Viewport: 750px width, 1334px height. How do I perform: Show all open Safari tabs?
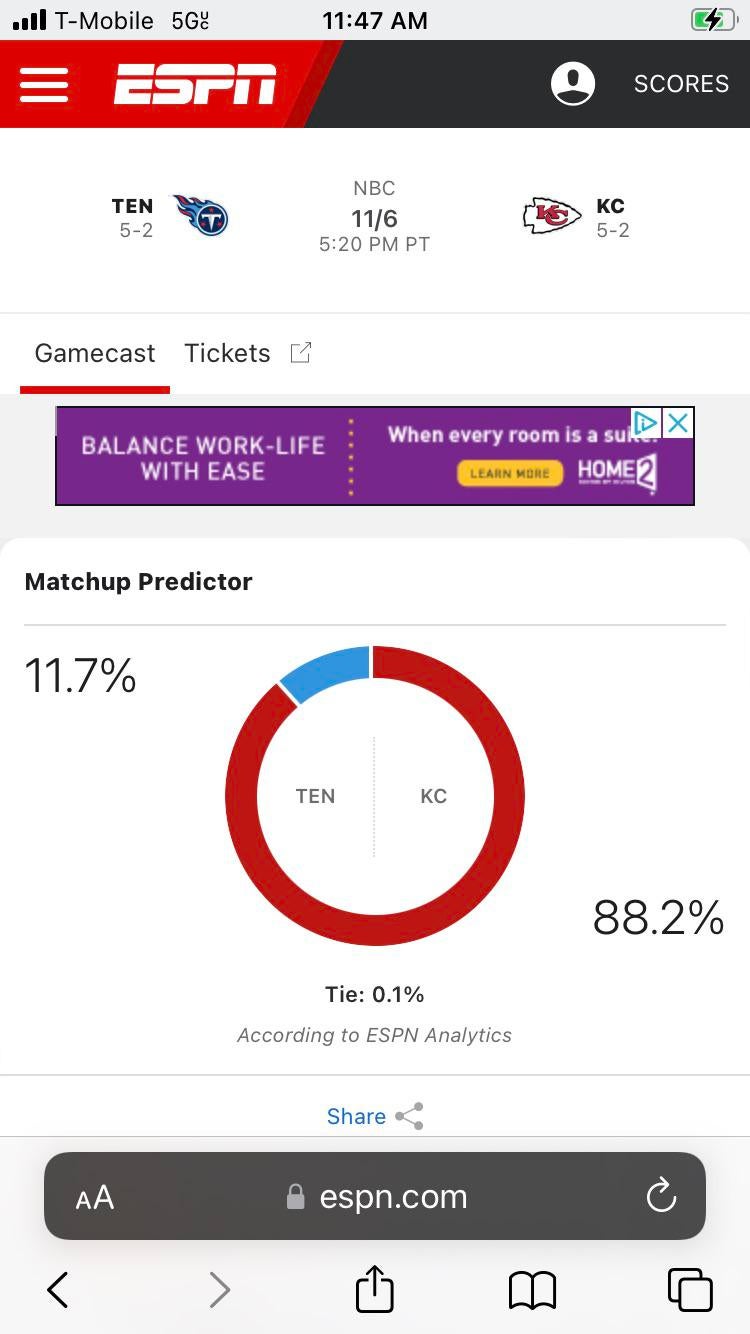tap(690, 1290)
